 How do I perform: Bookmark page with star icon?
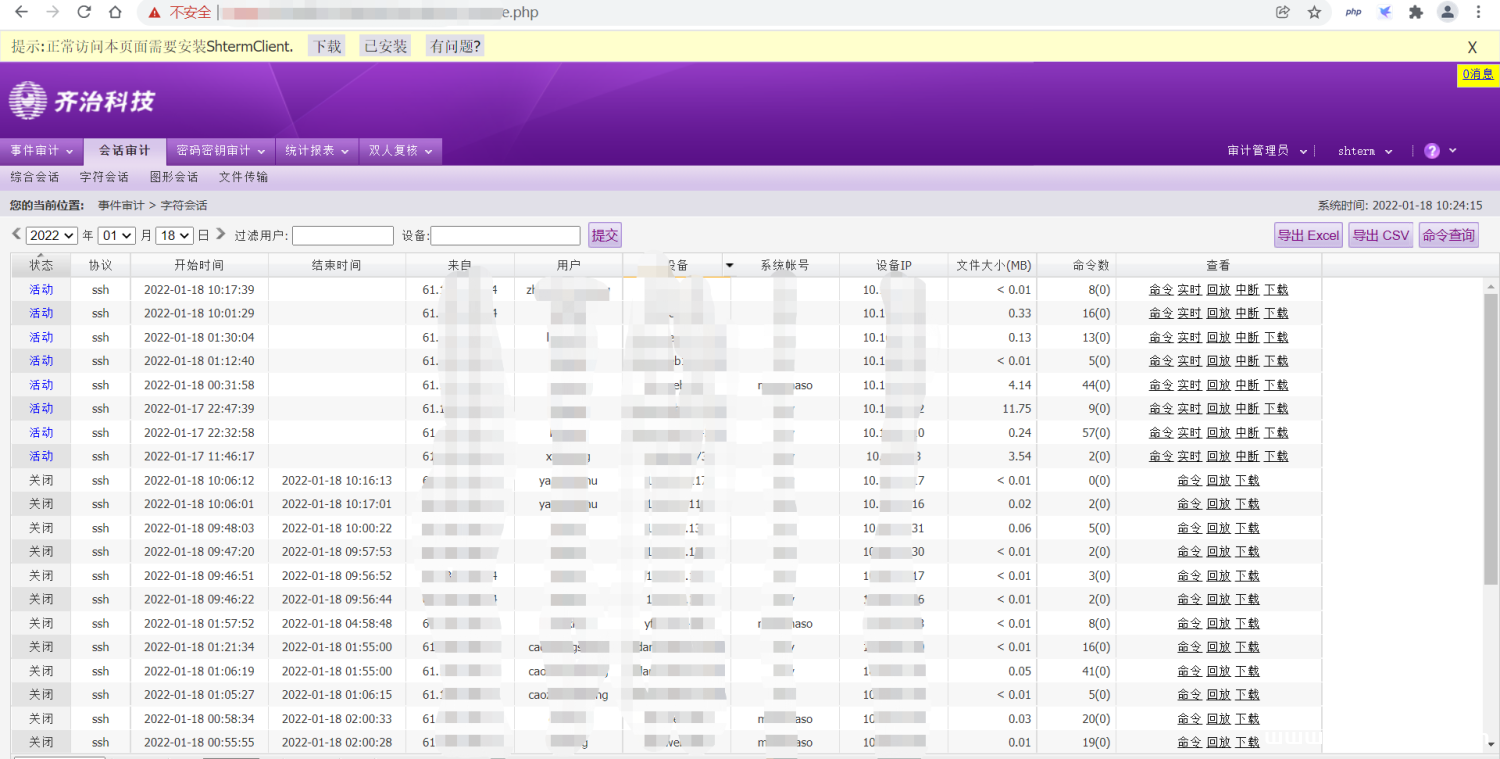click(1314, 12)
